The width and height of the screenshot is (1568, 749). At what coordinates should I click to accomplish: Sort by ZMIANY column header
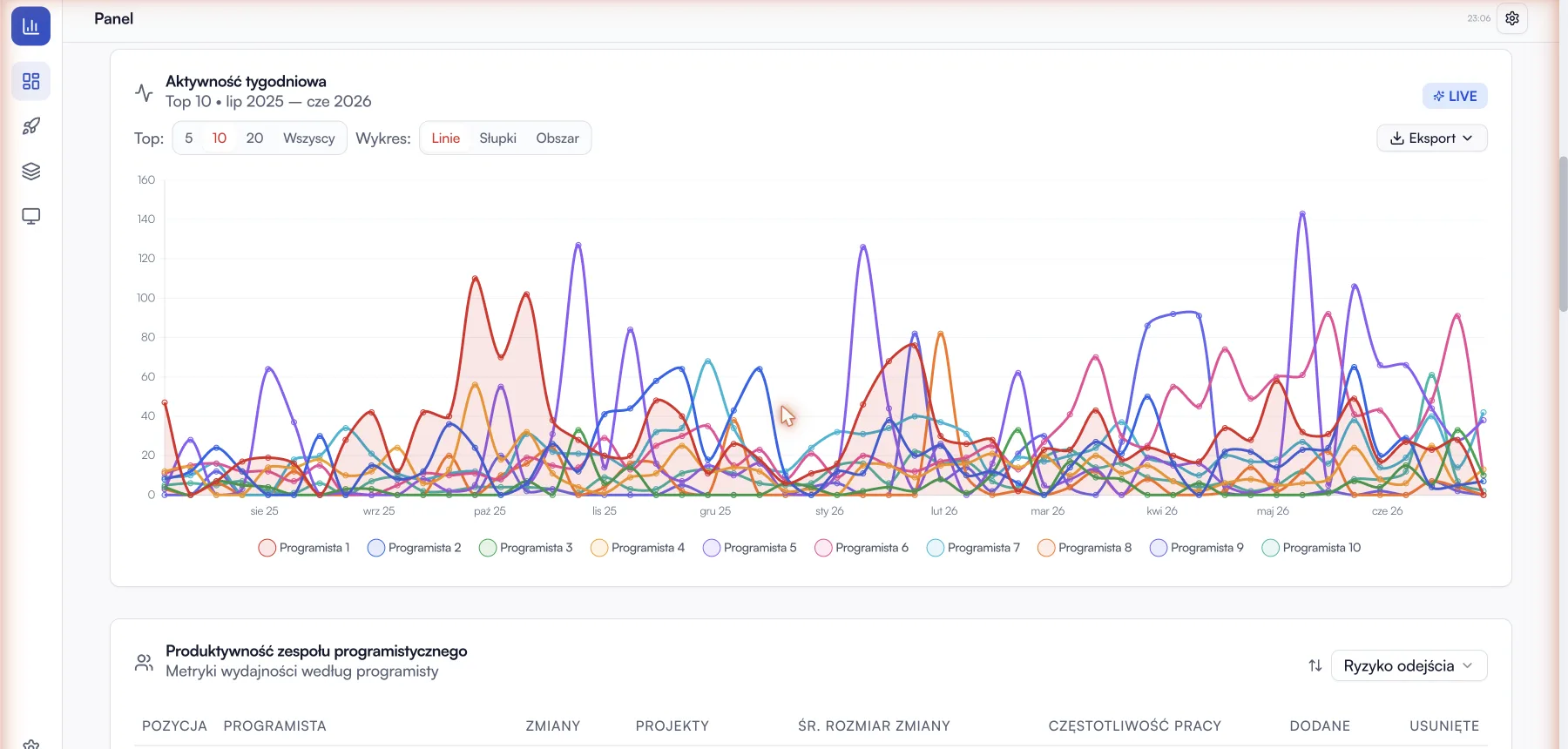553,726
